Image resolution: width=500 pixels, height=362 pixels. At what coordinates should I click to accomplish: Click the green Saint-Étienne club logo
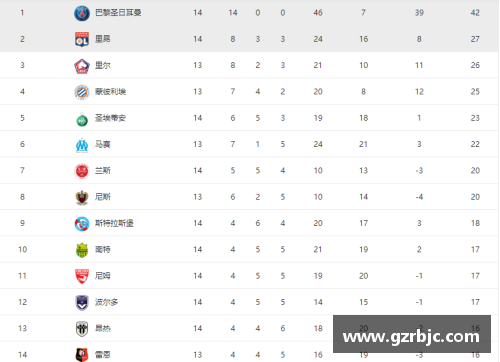pos(82,119)
